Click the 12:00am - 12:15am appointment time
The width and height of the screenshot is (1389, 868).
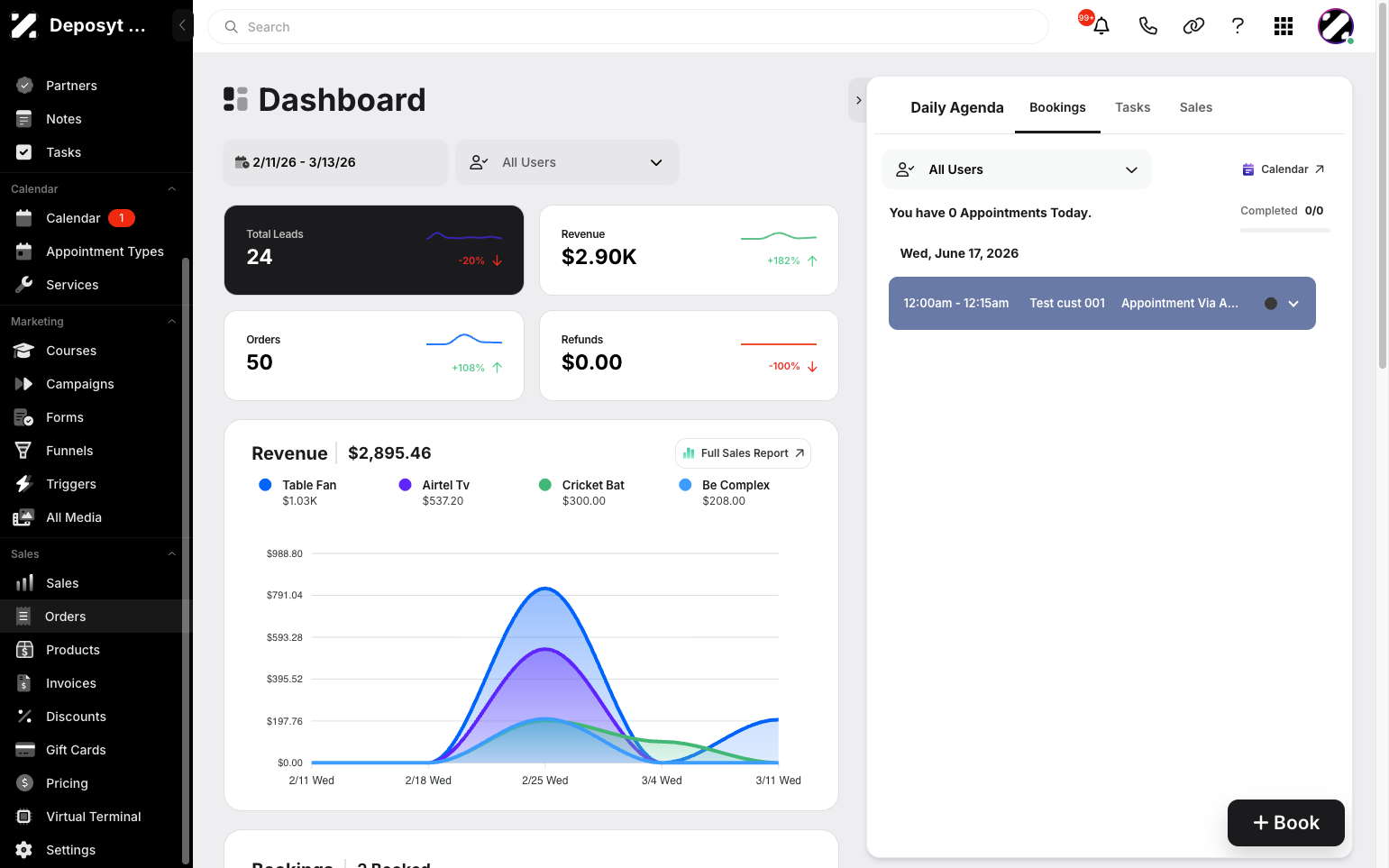[x=956, y=304]
